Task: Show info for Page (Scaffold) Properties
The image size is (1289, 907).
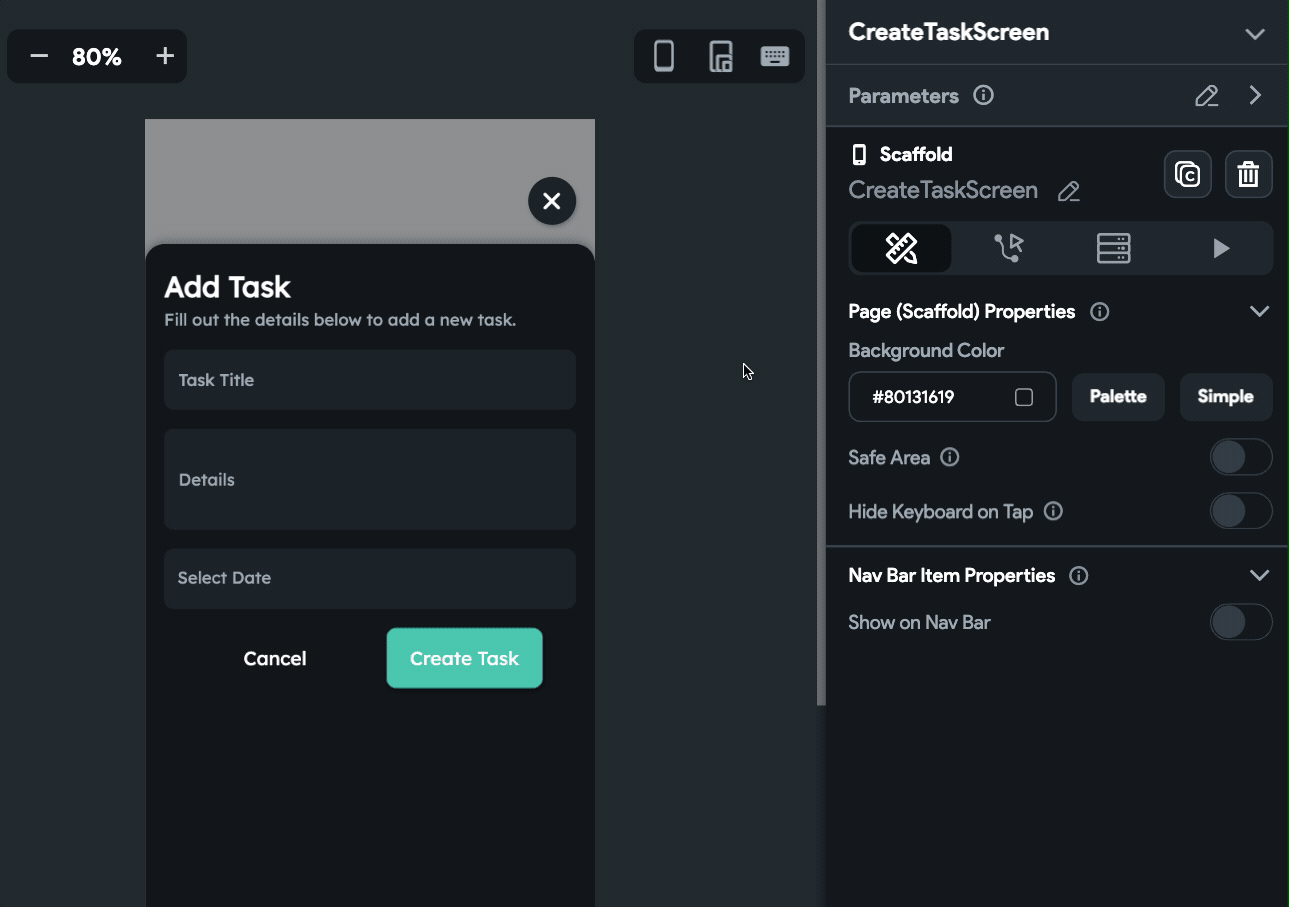Action: [x=1099, y=312]
